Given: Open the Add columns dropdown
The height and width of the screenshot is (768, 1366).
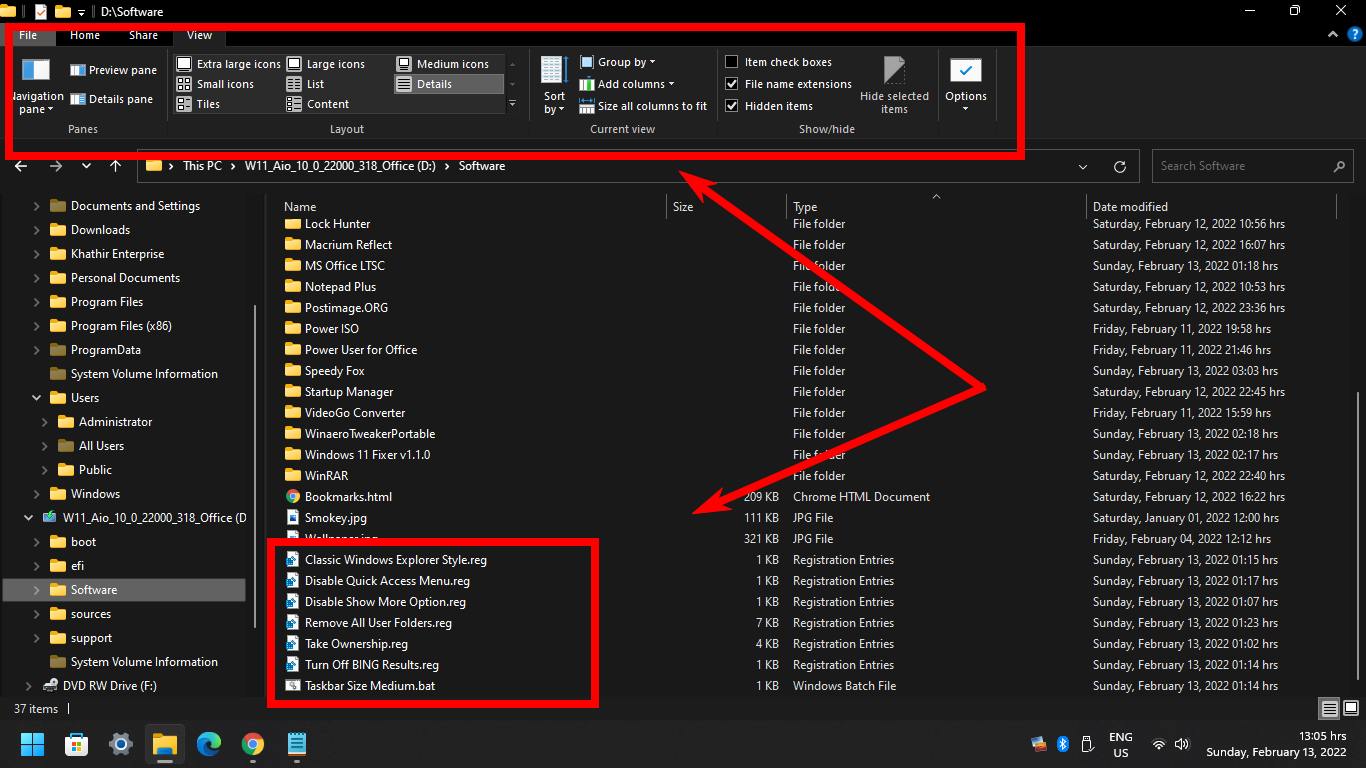Looking at the screenshot, I should point(627,84).
